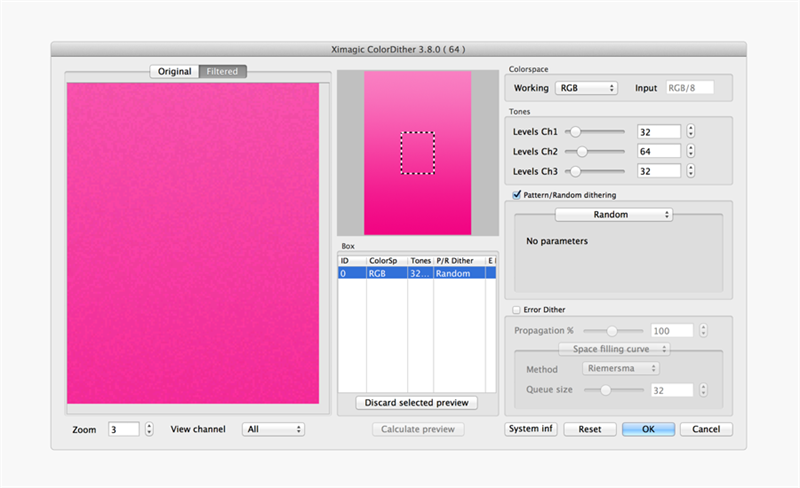Click the Levels Ch2 value field
This screenshot has width=800, height=488.
pyautogui.click(x=659, y=152)
